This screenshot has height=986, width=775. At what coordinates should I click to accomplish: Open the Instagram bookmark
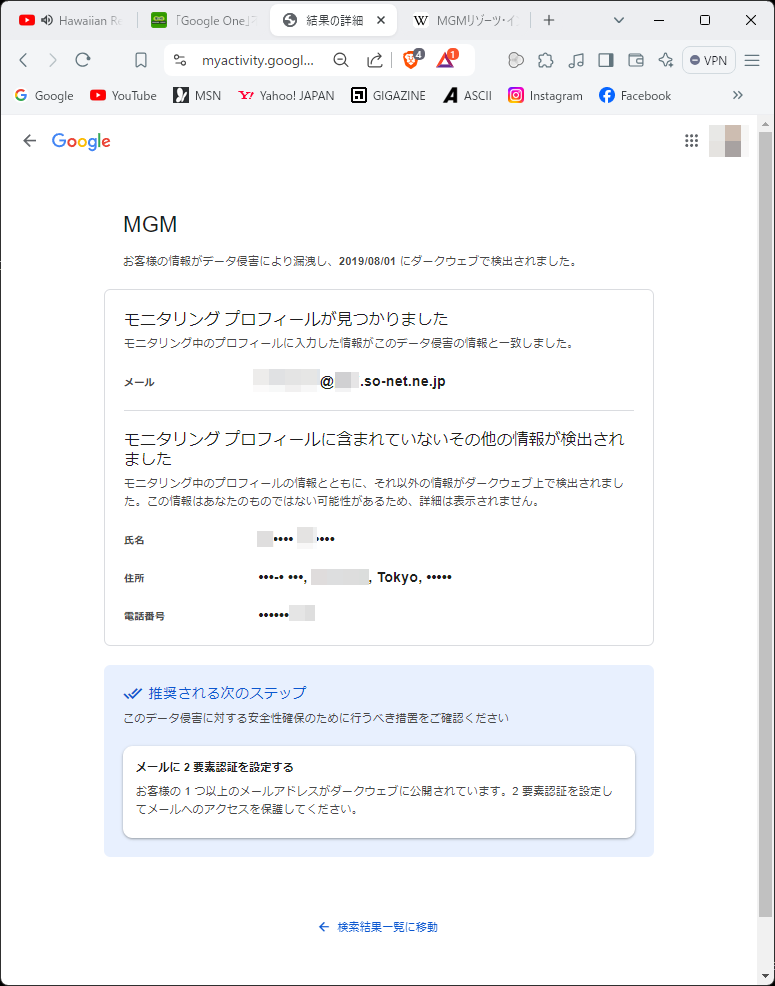tap(545, 96)
